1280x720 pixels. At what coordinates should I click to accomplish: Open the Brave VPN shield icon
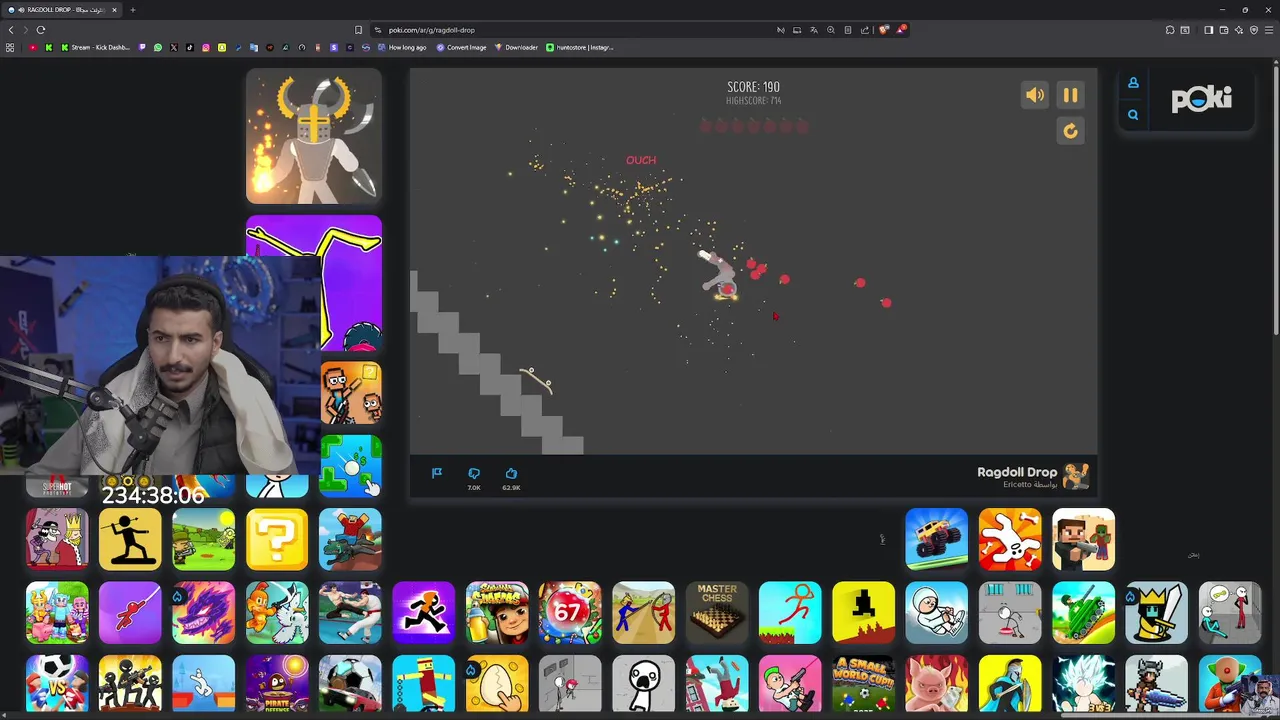[1254, 30]
